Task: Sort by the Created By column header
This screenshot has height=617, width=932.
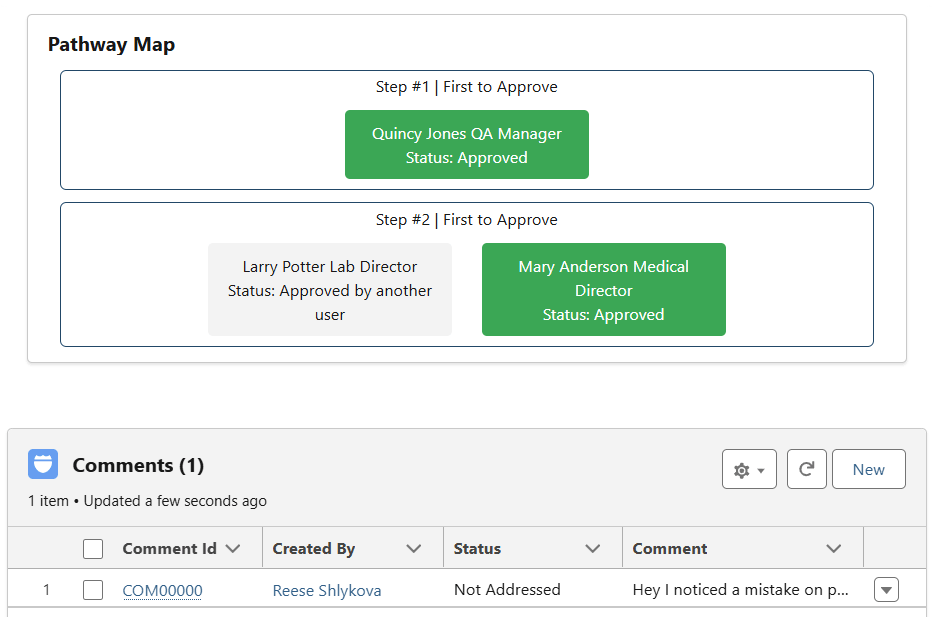Action: [x=314, y=549]
